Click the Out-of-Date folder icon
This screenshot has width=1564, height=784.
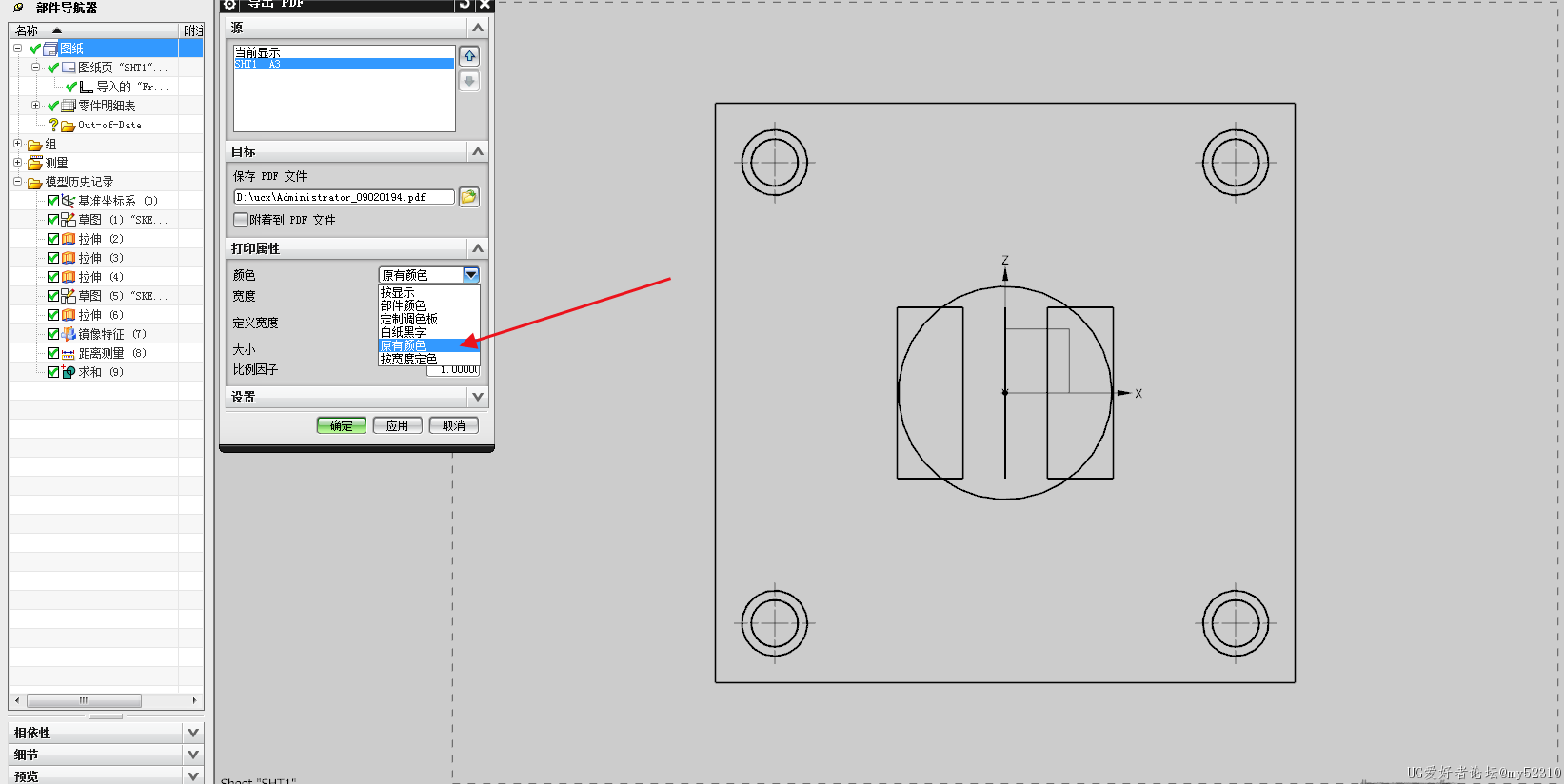[x=69, y=126]
